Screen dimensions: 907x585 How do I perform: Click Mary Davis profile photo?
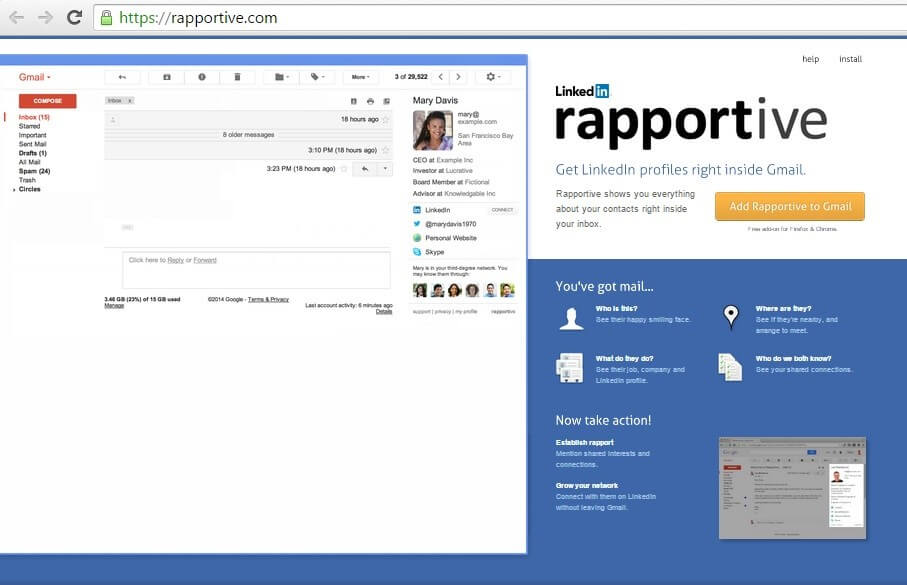[433, 130]
